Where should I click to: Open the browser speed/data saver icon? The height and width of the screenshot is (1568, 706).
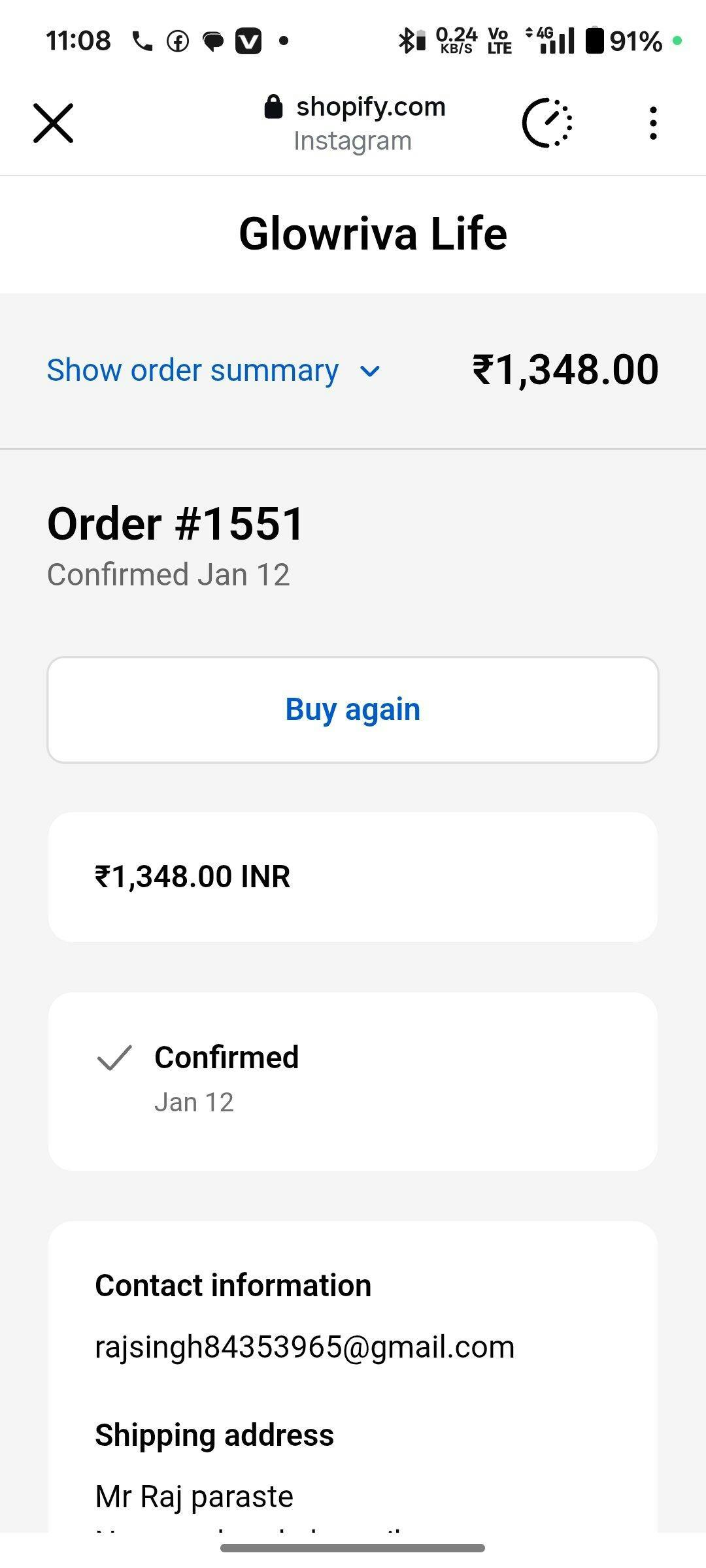click(547, 123)
